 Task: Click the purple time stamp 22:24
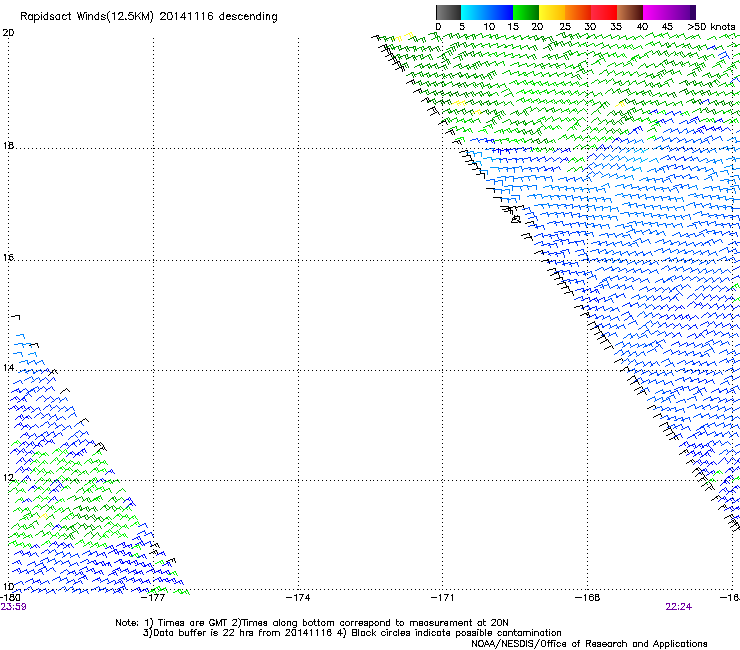click(679, 607)
